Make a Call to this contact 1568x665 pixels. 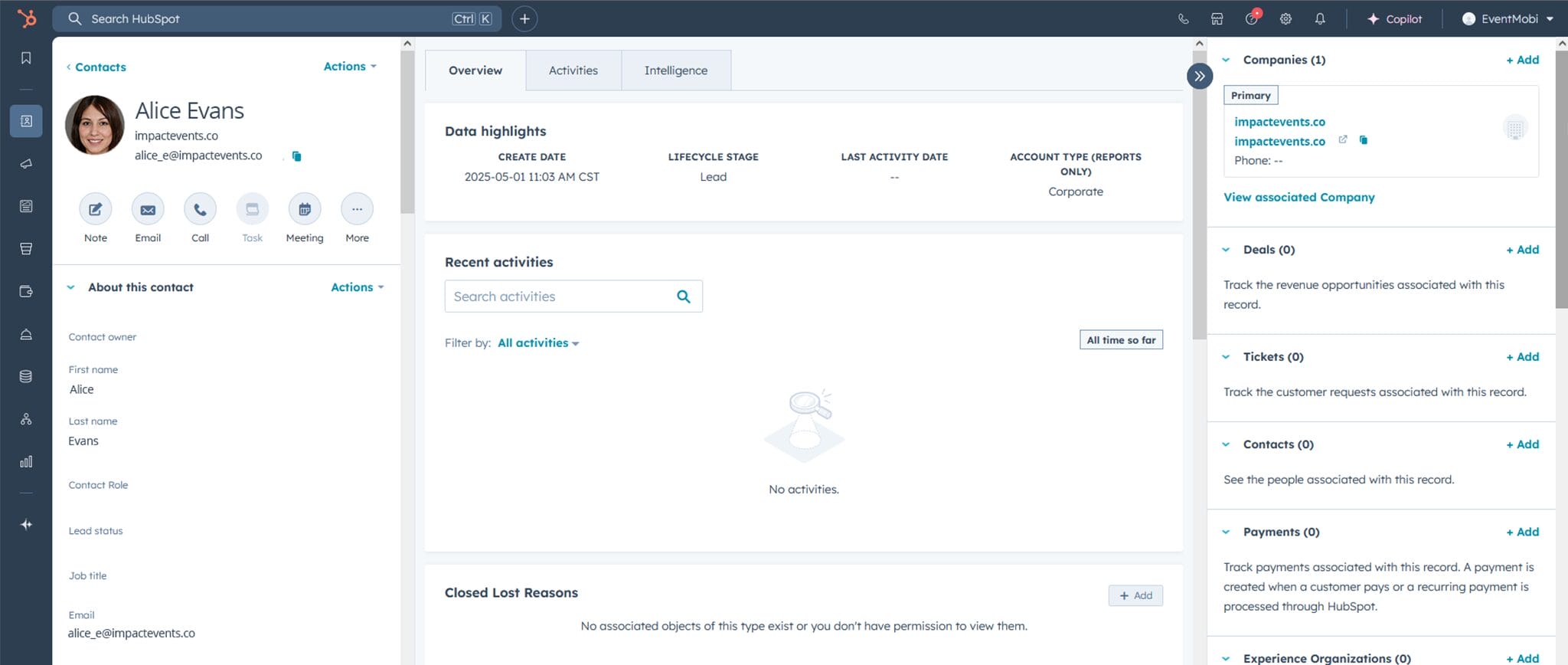tap(200, 209)
